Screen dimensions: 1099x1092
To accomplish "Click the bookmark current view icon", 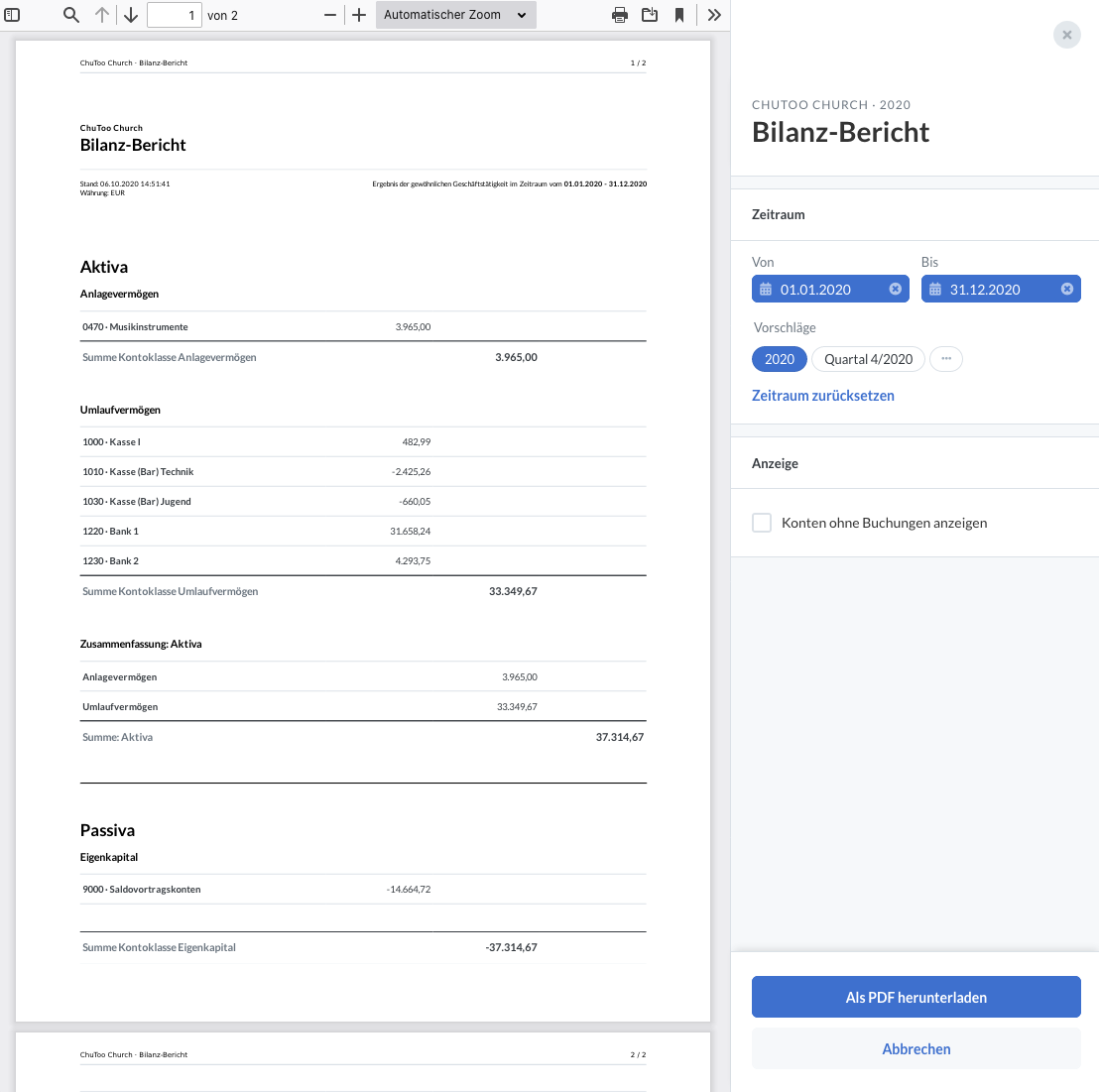I will tap(679, 15).
